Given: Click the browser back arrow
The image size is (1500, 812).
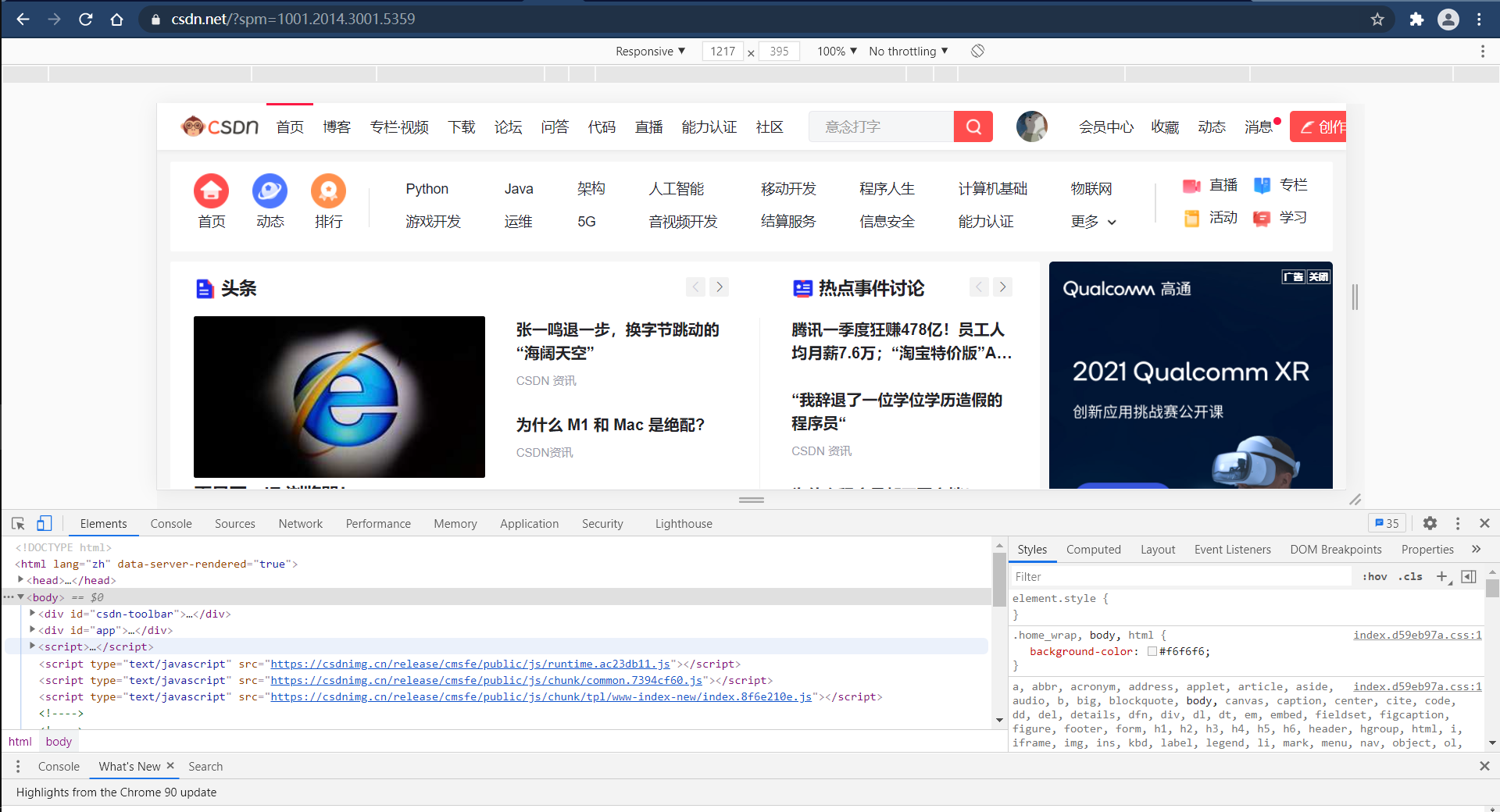Looking at the screenshot, I should point(23,20).
